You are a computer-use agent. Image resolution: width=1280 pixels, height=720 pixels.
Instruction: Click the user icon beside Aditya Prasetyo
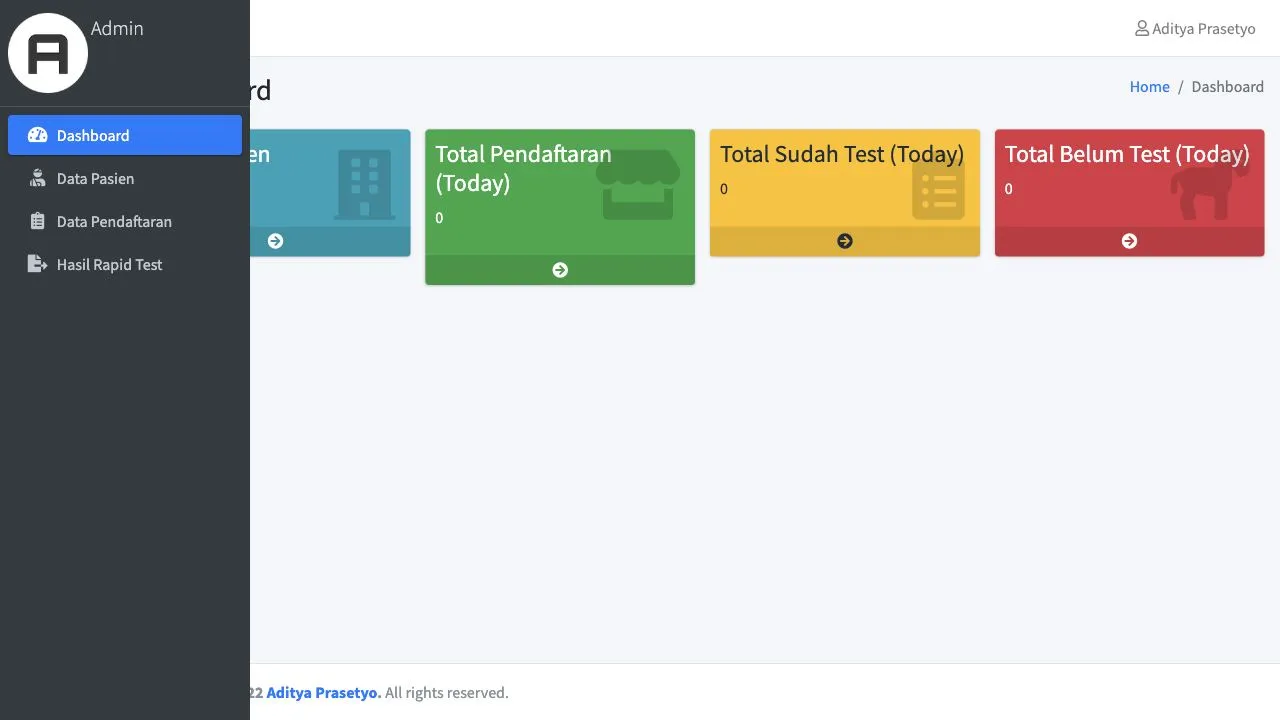pyautogui.click(x=1141, y=28)
